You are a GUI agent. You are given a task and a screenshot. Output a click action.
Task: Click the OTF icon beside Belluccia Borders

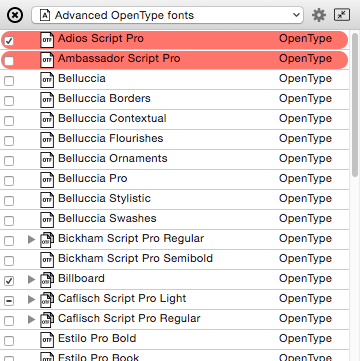coord(47,100)
